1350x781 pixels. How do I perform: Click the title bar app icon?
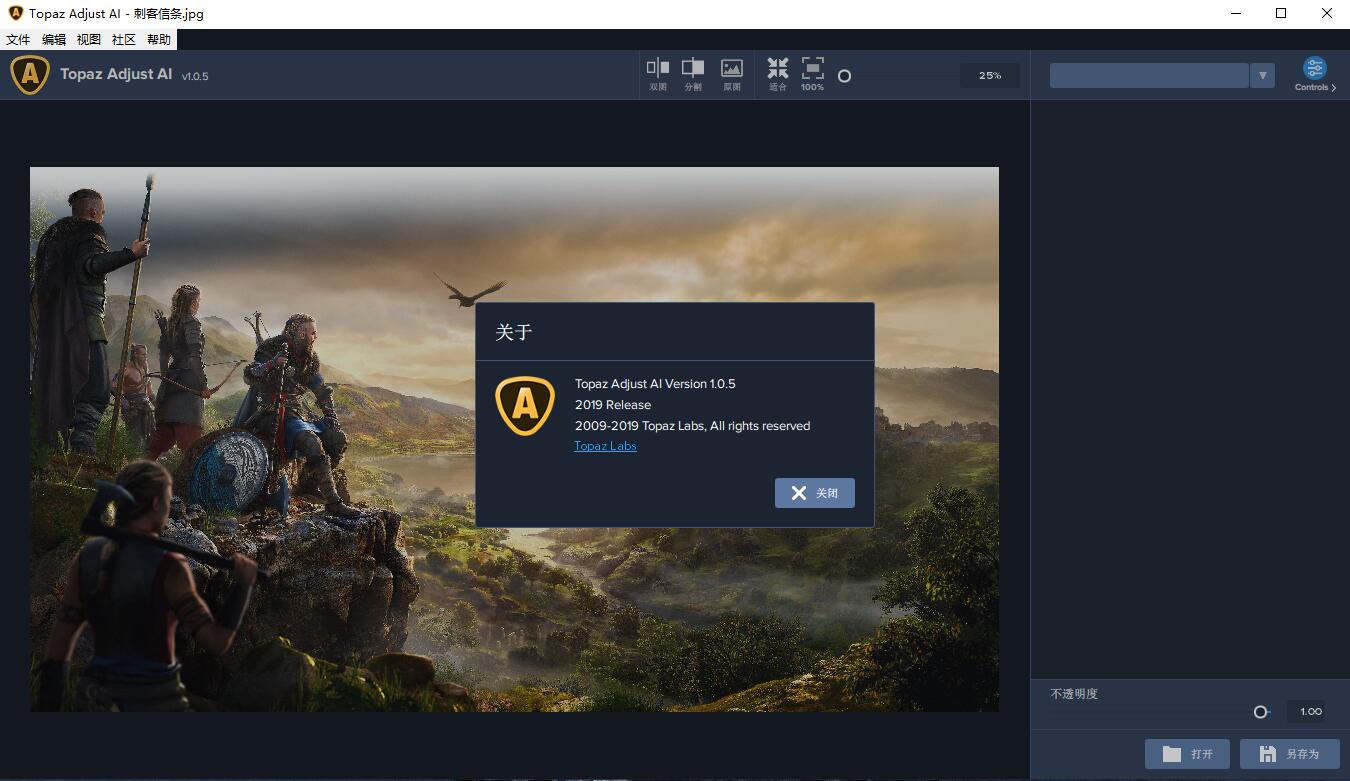[x=15, y=13]
